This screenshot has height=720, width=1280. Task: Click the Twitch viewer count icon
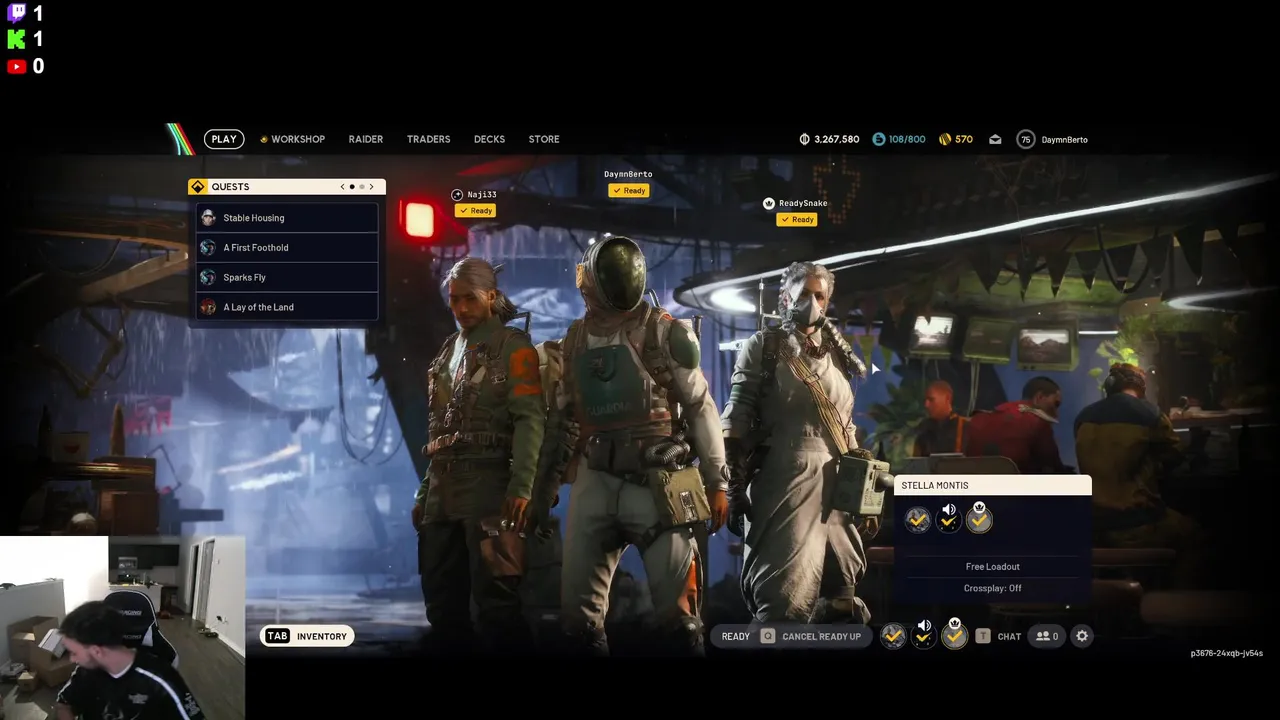point(16,13)
